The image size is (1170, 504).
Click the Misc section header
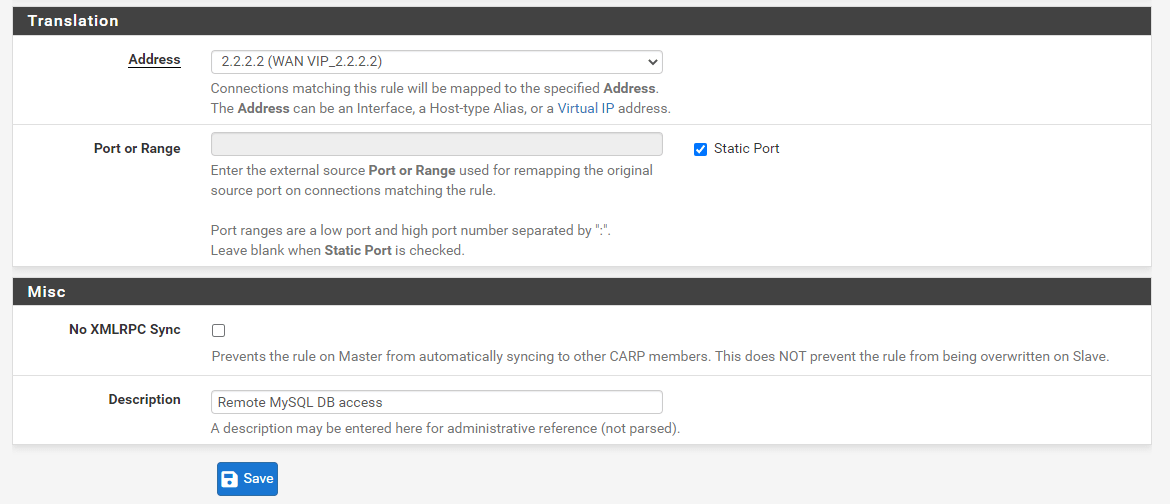pos(582,292)
